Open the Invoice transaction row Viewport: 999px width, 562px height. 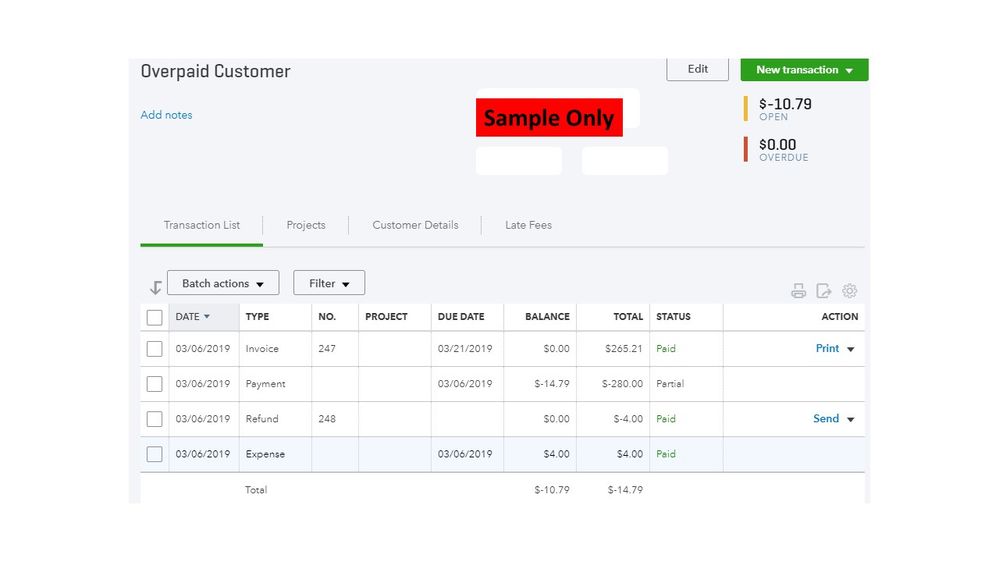[502, 349]
